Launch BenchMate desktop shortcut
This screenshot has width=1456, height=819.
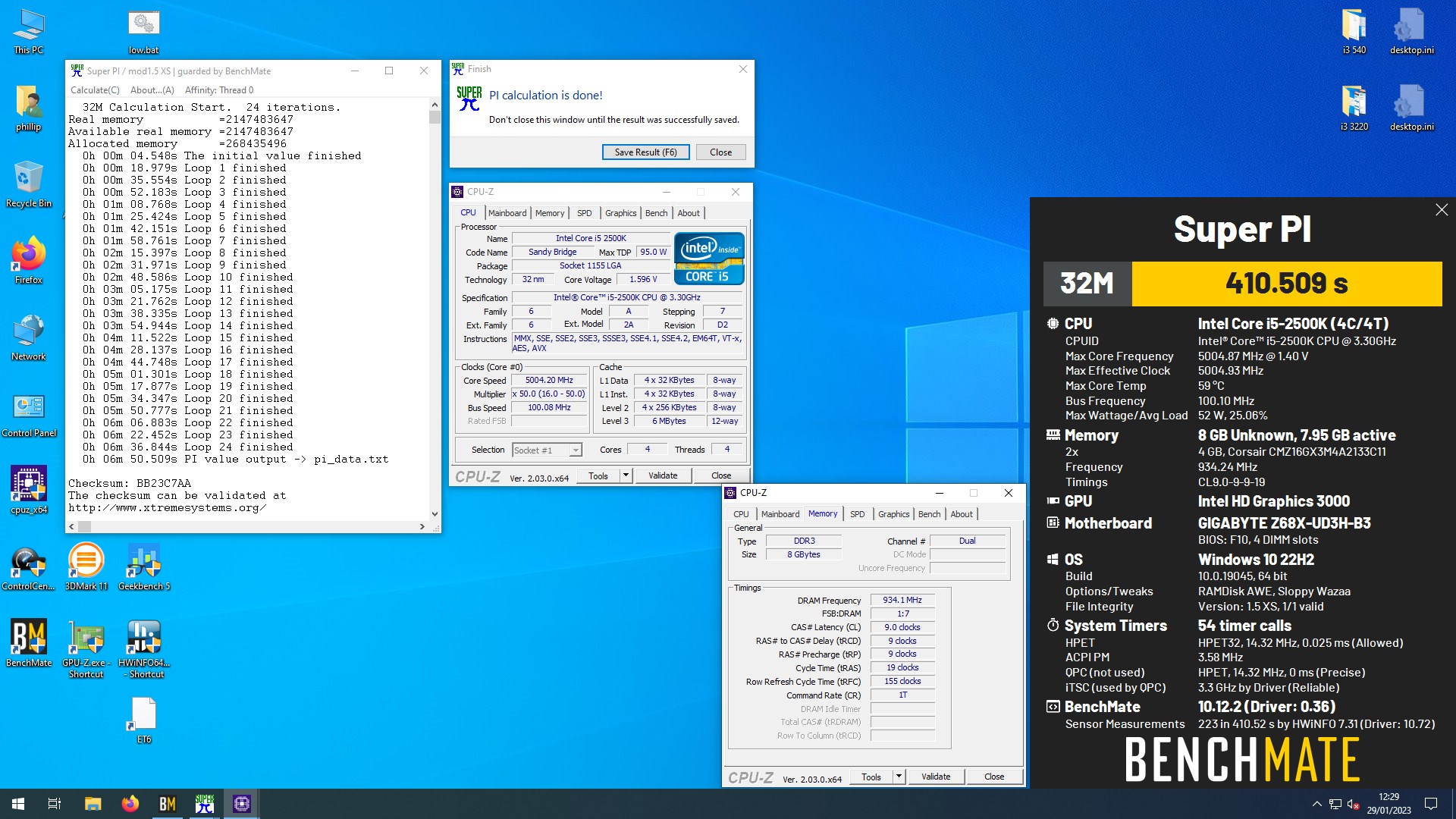pyautogui.click(x=29, y=644)
